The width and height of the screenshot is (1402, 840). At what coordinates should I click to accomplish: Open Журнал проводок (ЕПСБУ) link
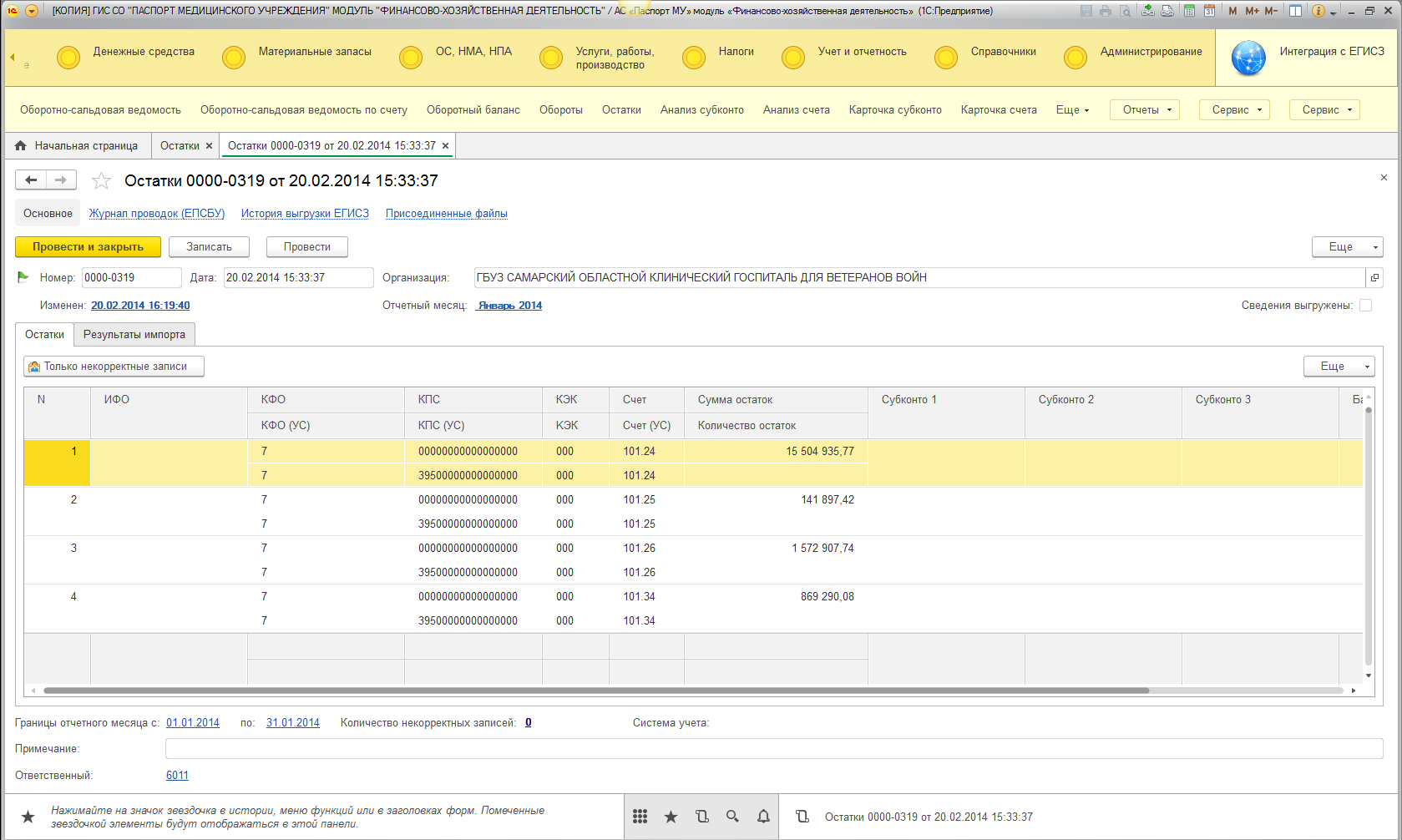(x=157, y=214)
